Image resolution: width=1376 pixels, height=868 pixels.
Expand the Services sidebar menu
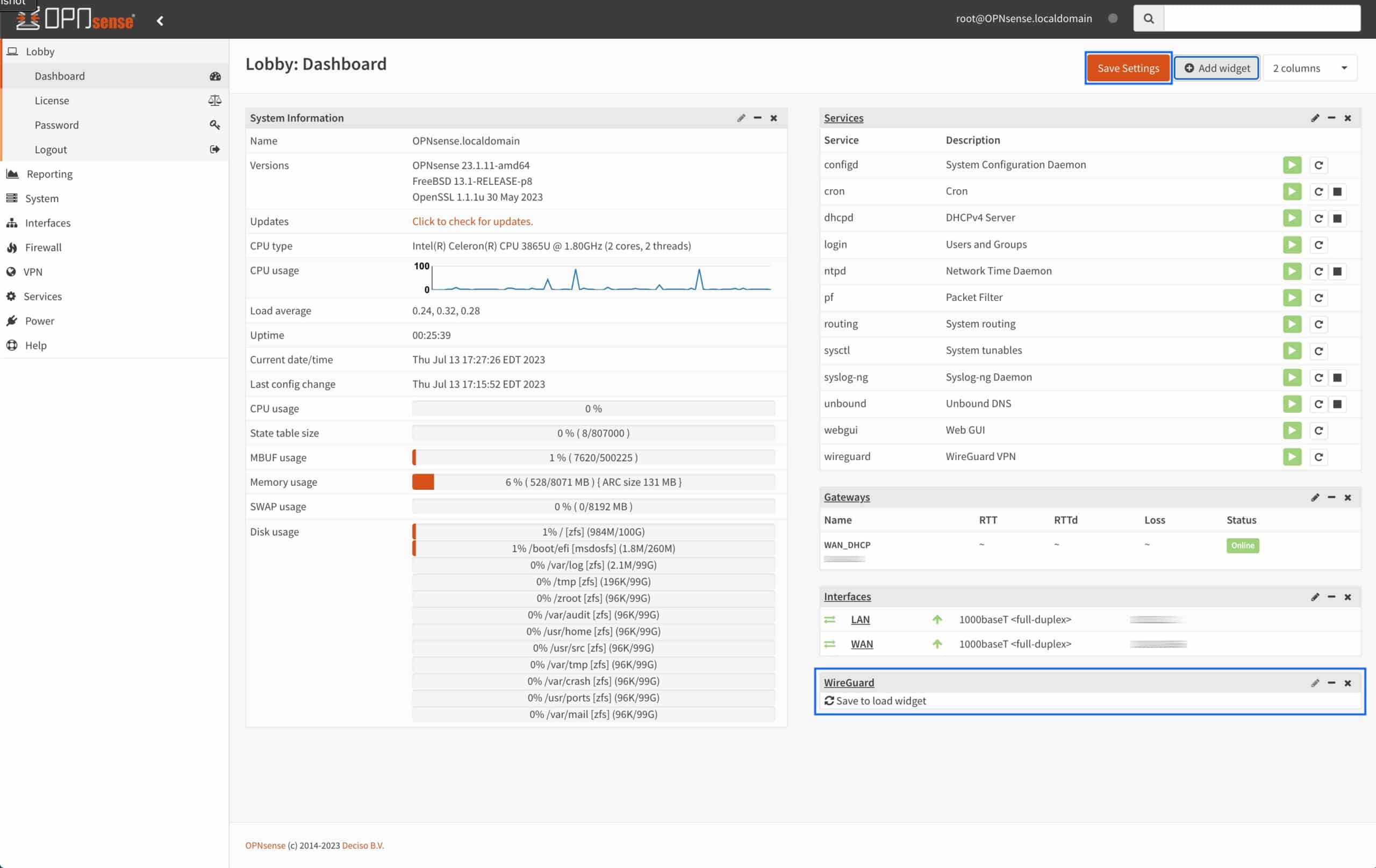tap(114, 297)
